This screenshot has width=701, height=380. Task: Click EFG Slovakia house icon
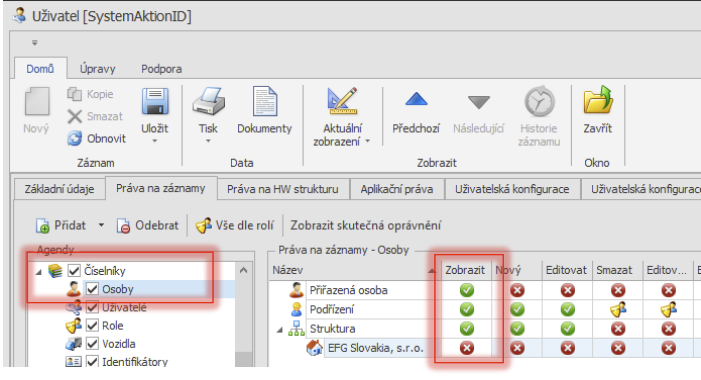(x=314, y=348)
